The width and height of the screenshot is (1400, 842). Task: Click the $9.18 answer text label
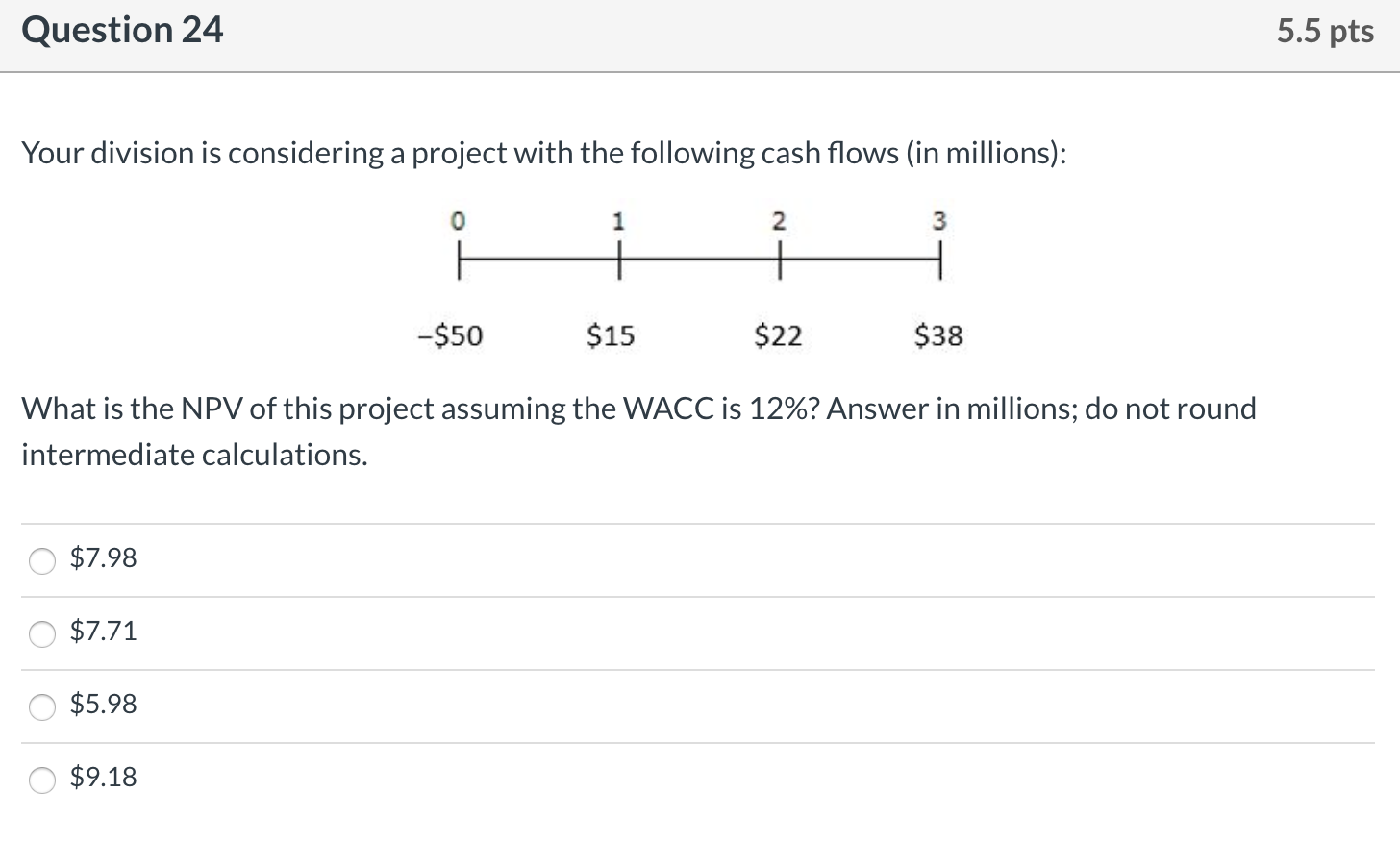point(103,778)
